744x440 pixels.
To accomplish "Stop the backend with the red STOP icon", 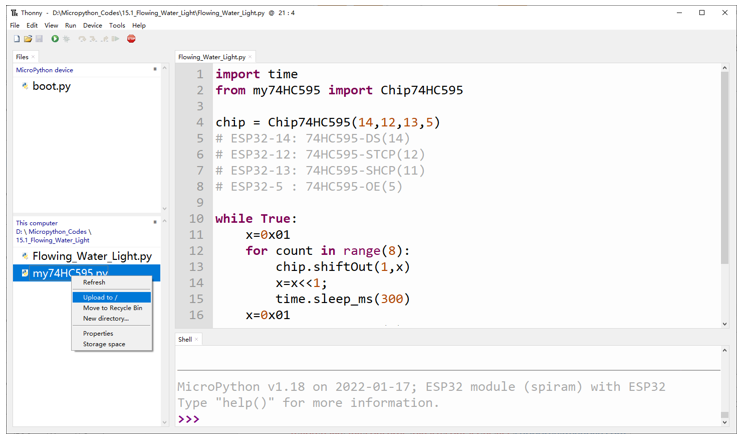I will (x=131, y=39).
